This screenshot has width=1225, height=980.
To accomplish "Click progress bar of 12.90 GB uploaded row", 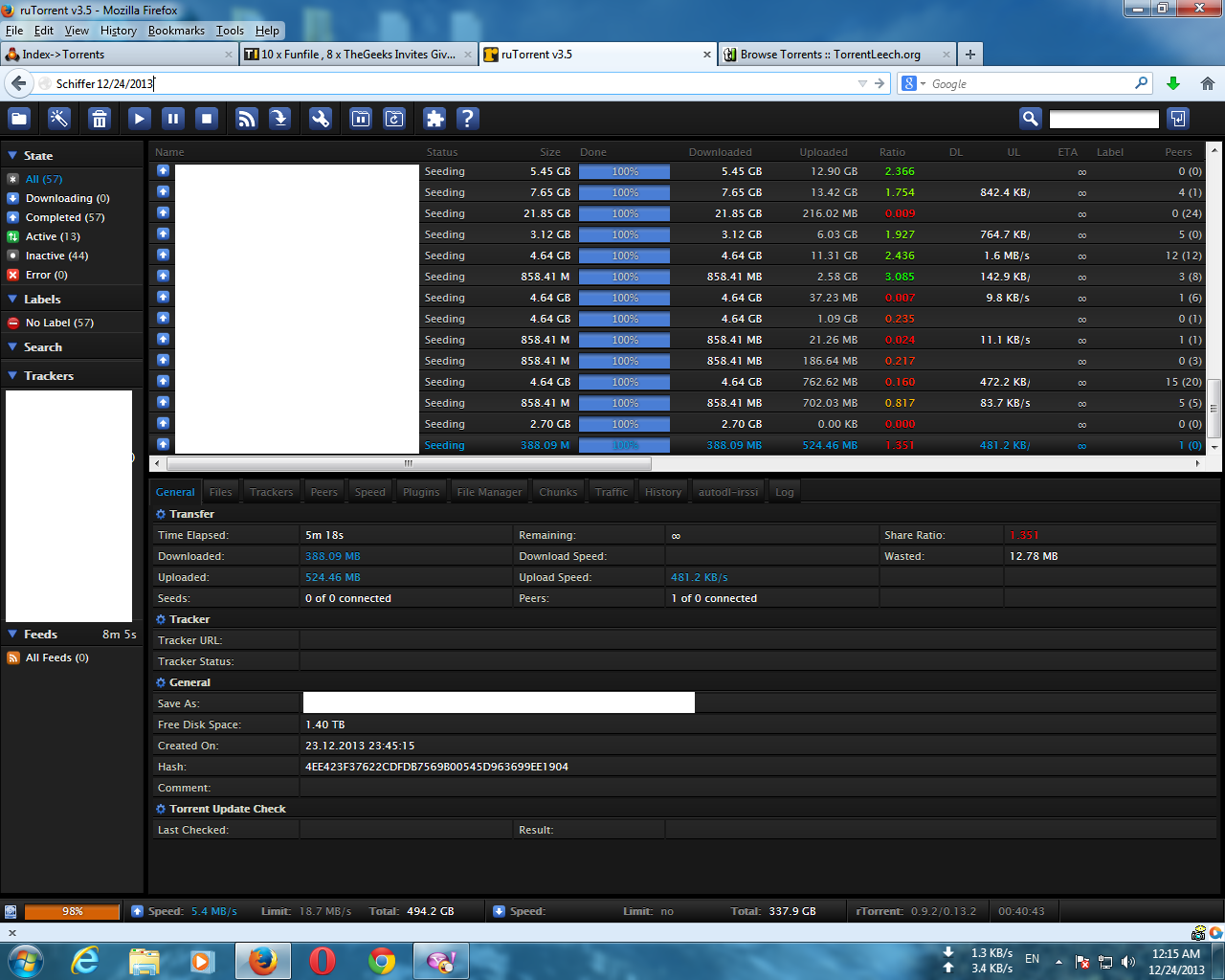I will pos(625,171).
